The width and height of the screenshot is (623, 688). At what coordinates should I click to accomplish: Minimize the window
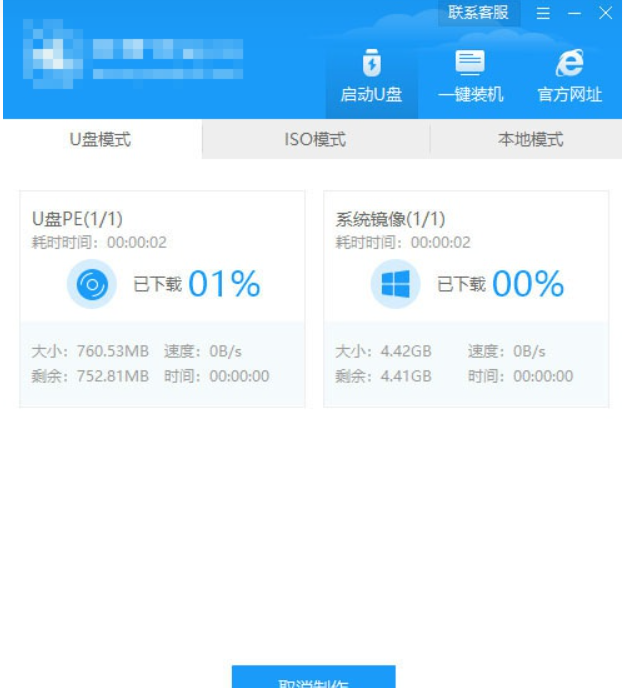(x=574, y=13)
